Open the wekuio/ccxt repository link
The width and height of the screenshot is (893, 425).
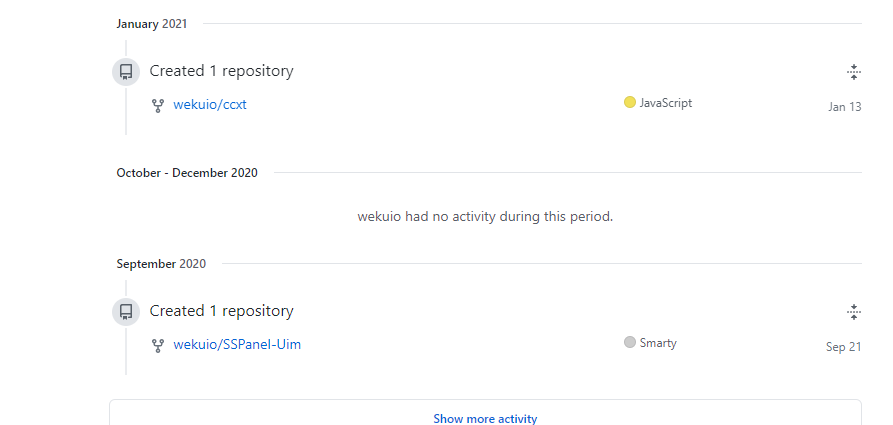210,105
